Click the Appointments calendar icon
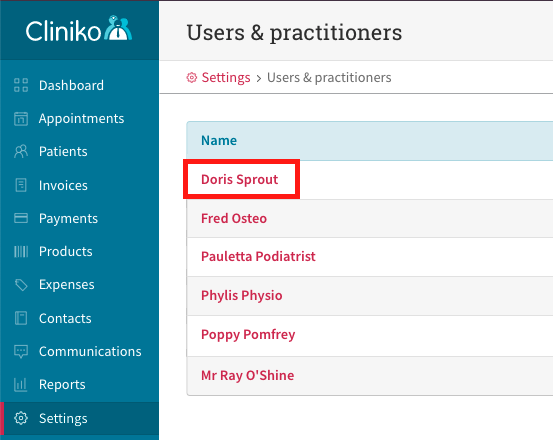Screen dimensions: 553x440 click(21, 118)
